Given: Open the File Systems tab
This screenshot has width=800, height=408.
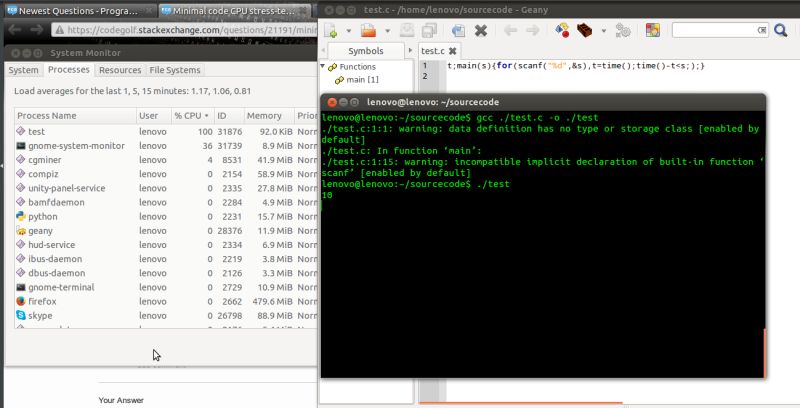Looking at the screenshot, I should click(175, 70).
